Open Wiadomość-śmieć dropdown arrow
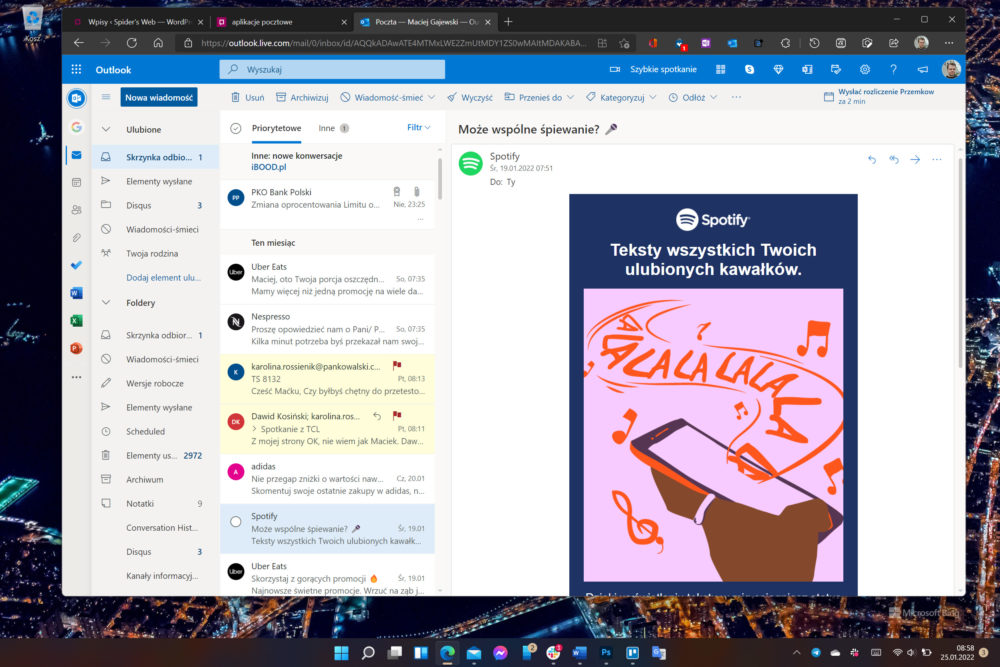This screenshot has width=1000, height=667. coord(432,98)
